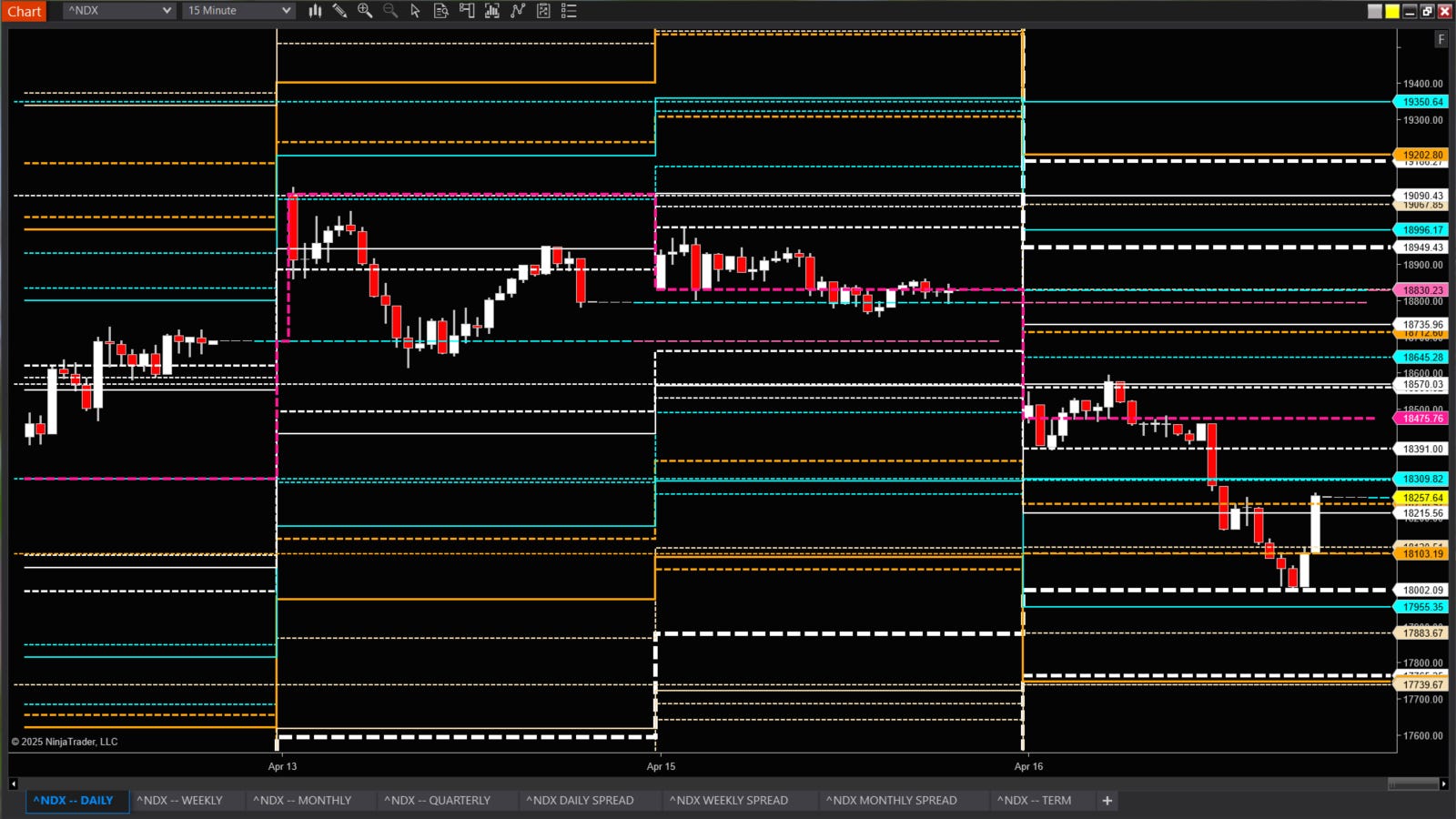Click the 18391.00 price marker
Image resolution: width=1456 pixels, height=819 pixels.
tap(1421, 450)
